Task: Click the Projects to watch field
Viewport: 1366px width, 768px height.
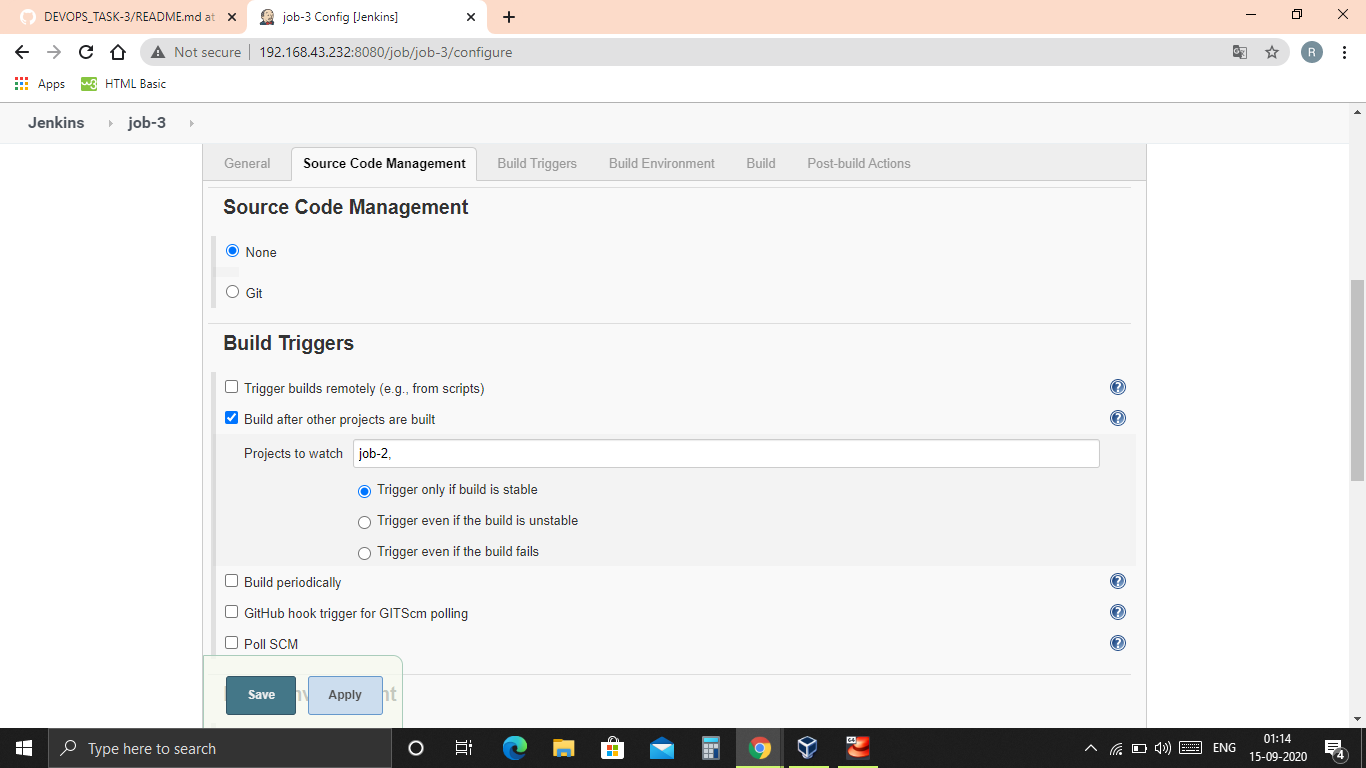Action: click(726, 453)
